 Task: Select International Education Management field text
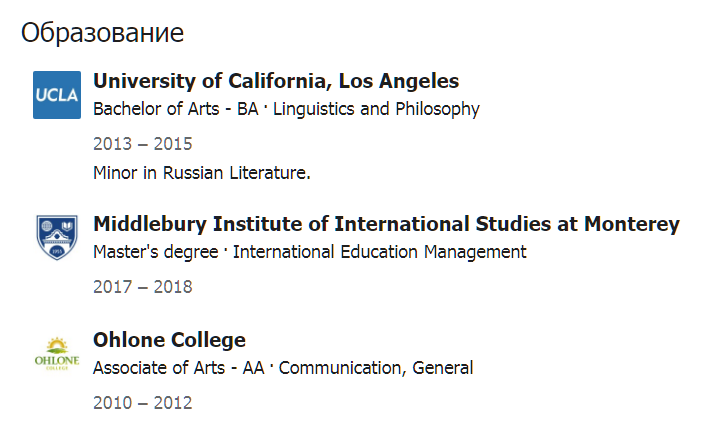click(x=379, y=252)
